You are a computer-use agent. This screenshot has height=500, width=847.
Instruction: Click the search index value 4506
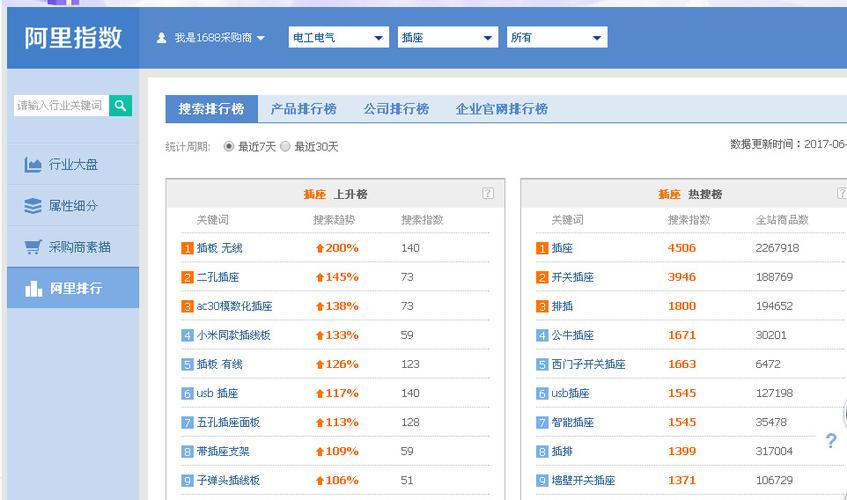coord(682,248)
